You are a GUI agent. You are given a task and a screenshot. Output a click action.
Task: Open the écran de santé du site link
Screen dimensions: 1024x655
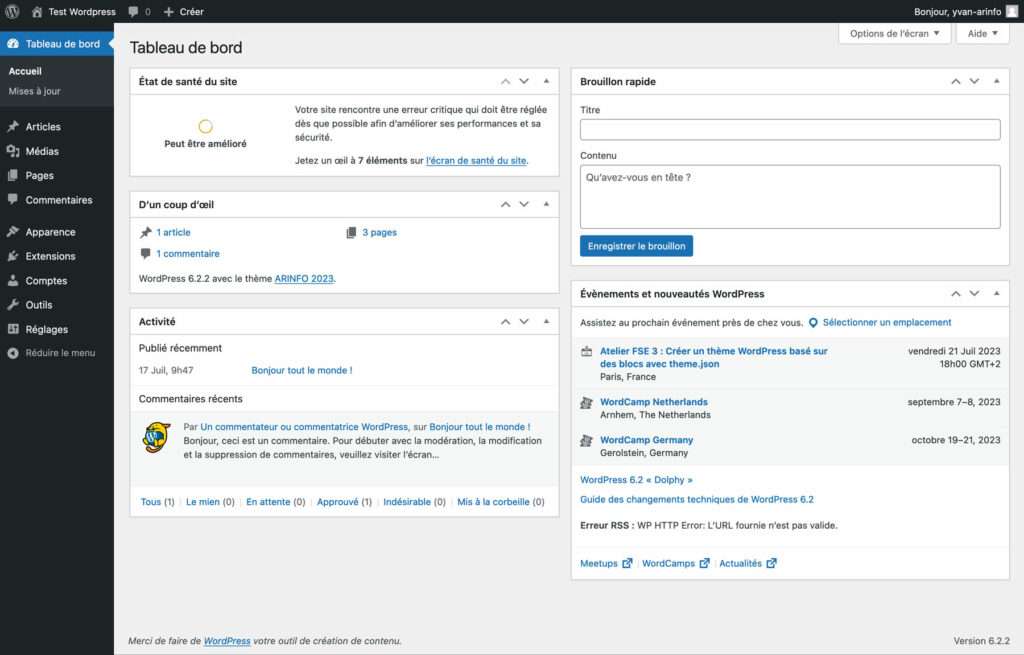point(476,161)
